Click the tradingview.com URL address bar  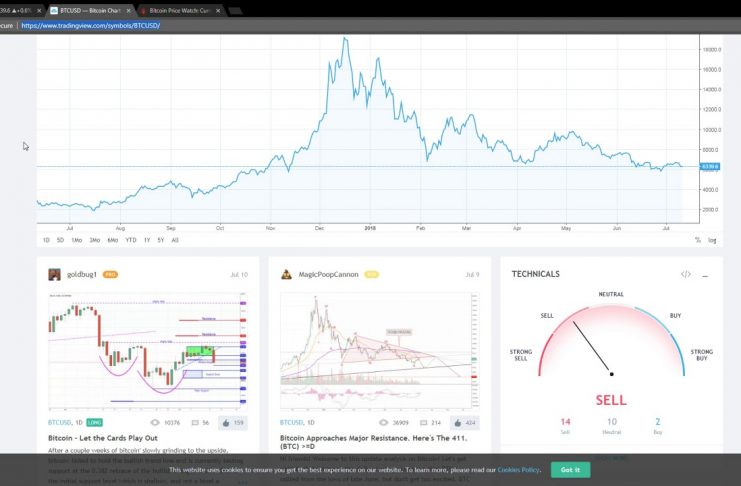(x=91, y=26)
